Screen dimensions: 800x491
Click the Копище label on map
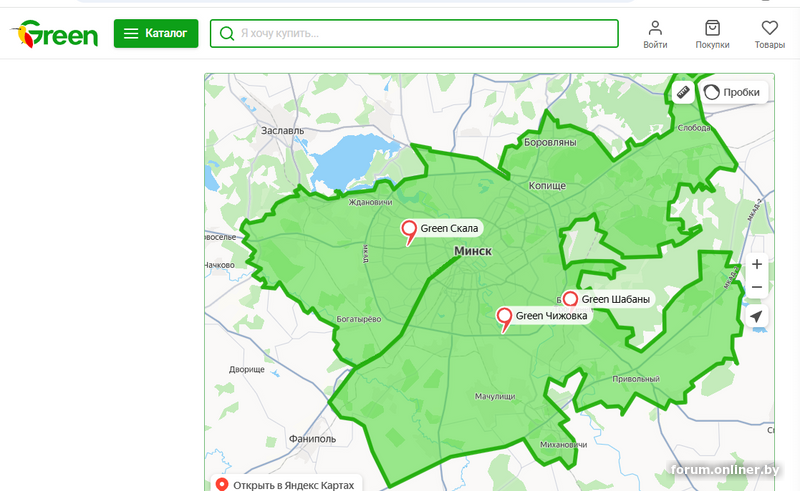tap(547, 186)
